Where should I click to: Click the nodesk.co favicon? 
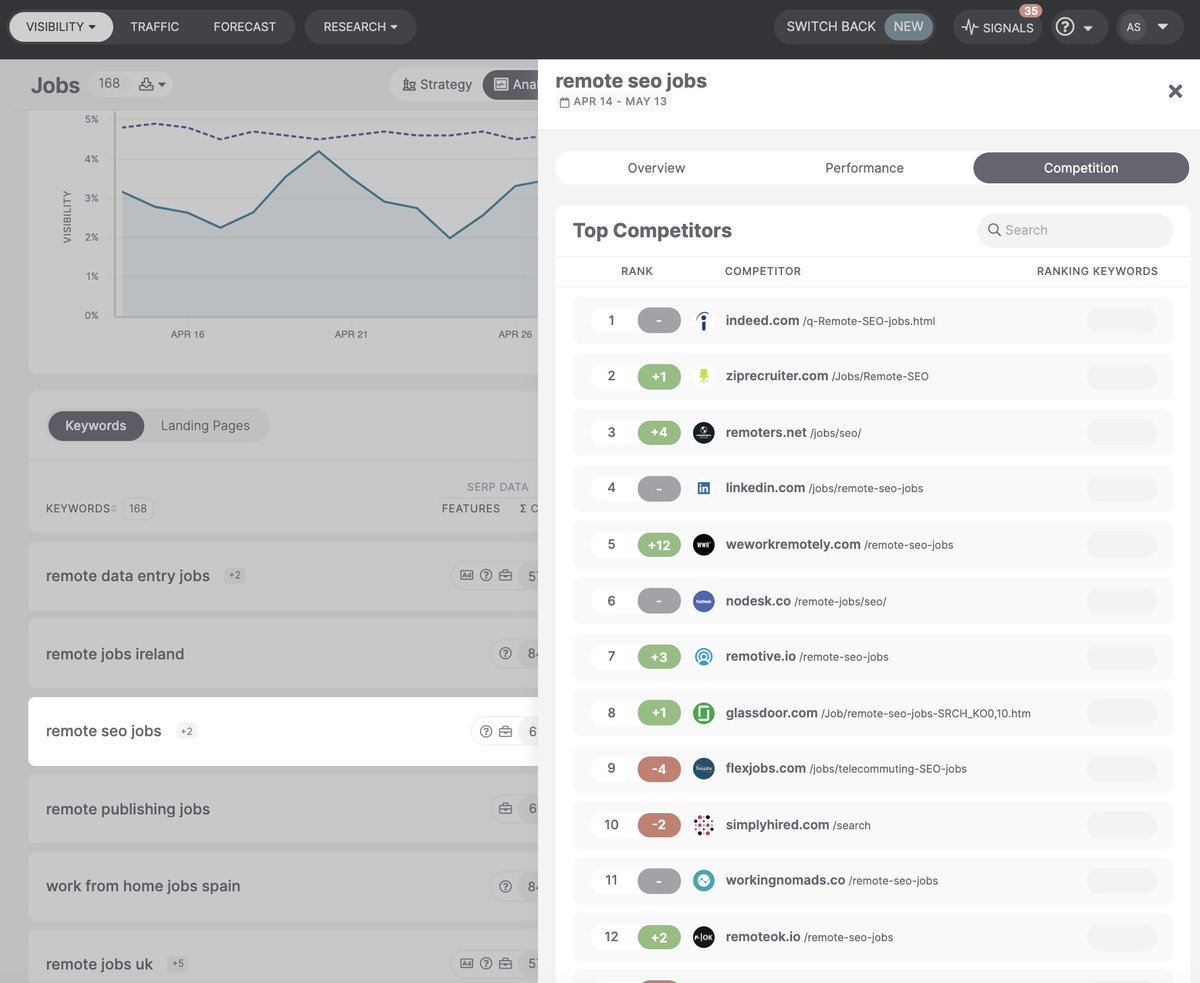click(x=704, y=601)
